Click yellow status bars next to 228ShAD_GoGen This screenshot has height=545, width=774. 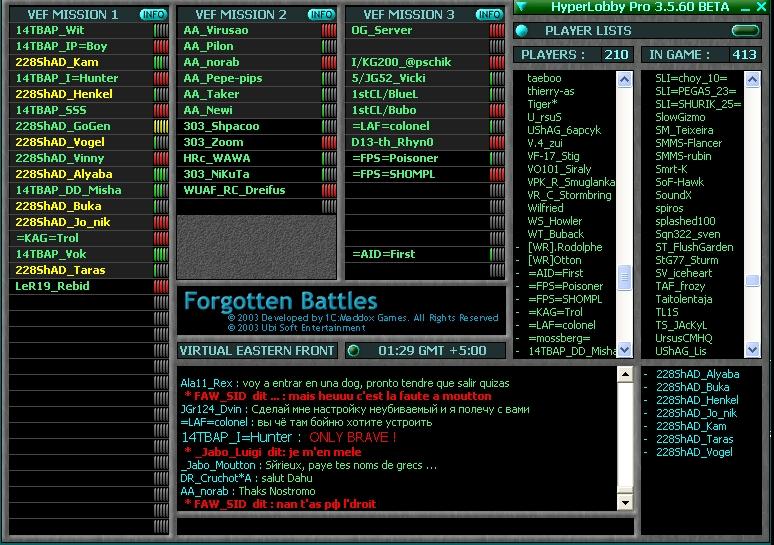click(x=161, y=126)
